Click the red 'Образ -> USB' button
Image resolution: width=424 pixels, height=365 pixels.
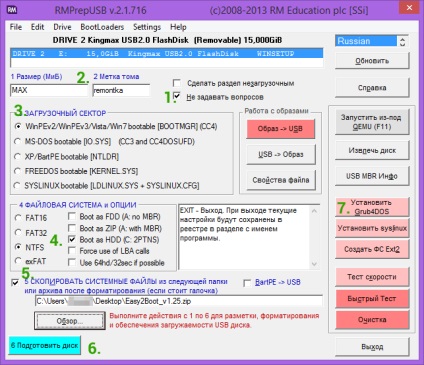click(280, 129)
